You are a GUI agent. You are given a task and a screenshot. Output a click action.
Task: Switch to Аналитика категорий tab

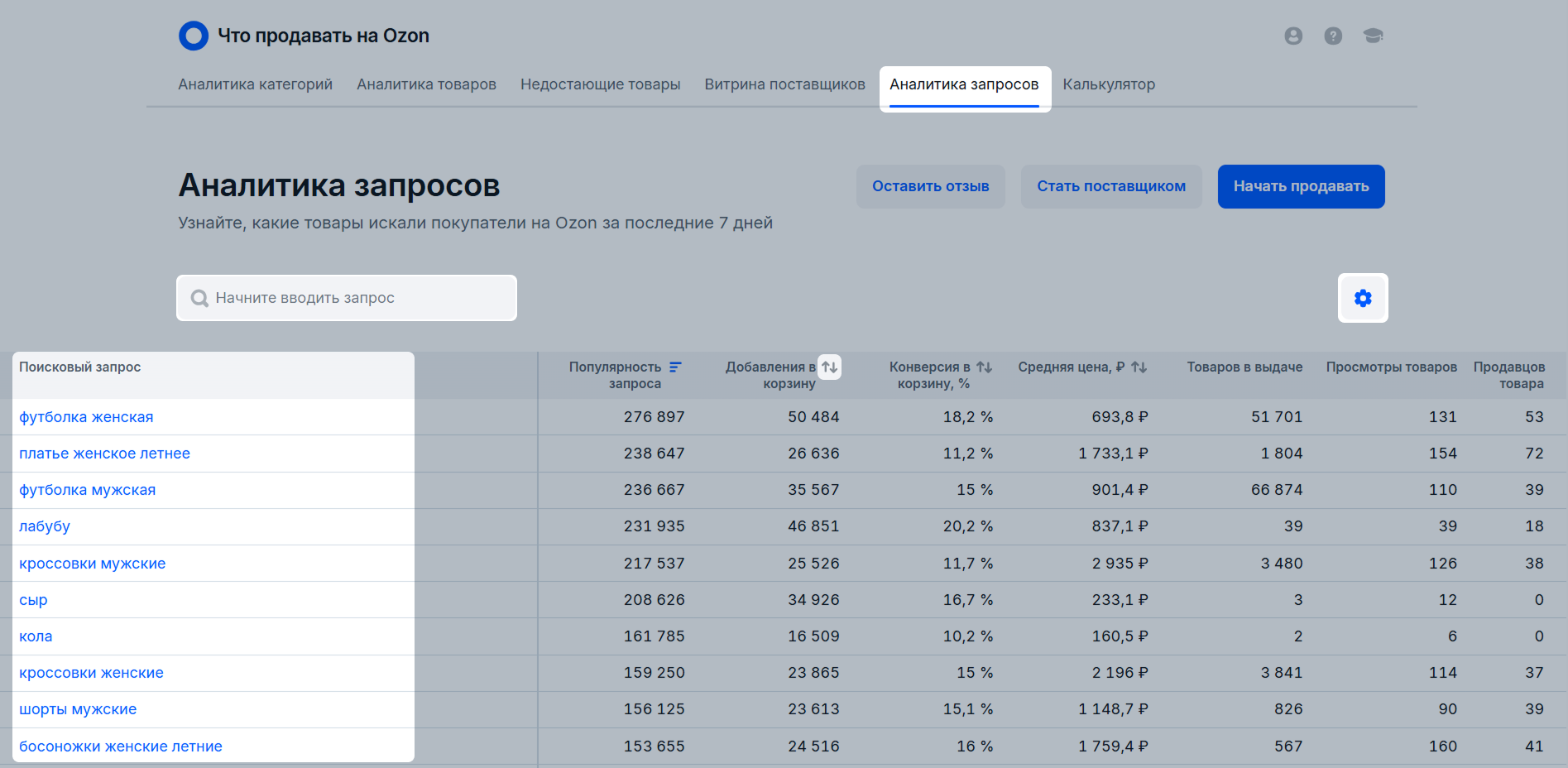coord(255,84)
